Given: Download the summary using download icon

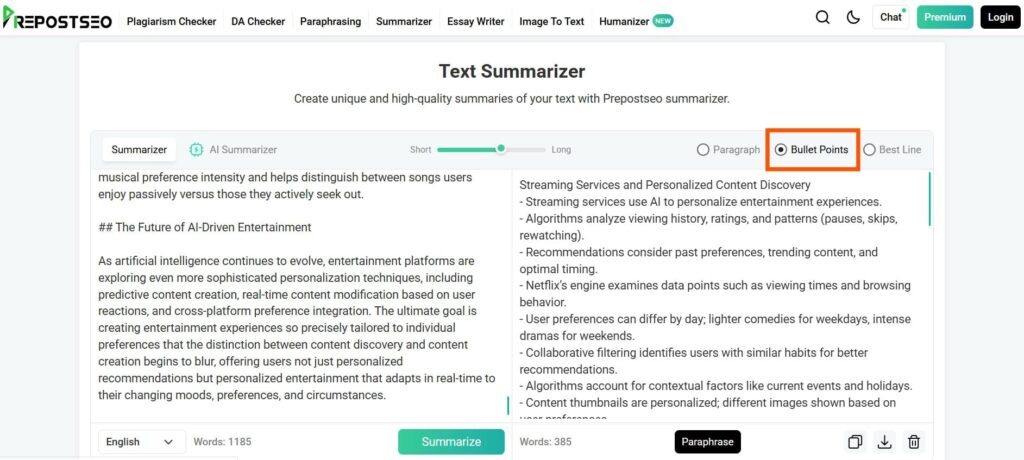Looking at the screenshot, I should coord(884,442).
